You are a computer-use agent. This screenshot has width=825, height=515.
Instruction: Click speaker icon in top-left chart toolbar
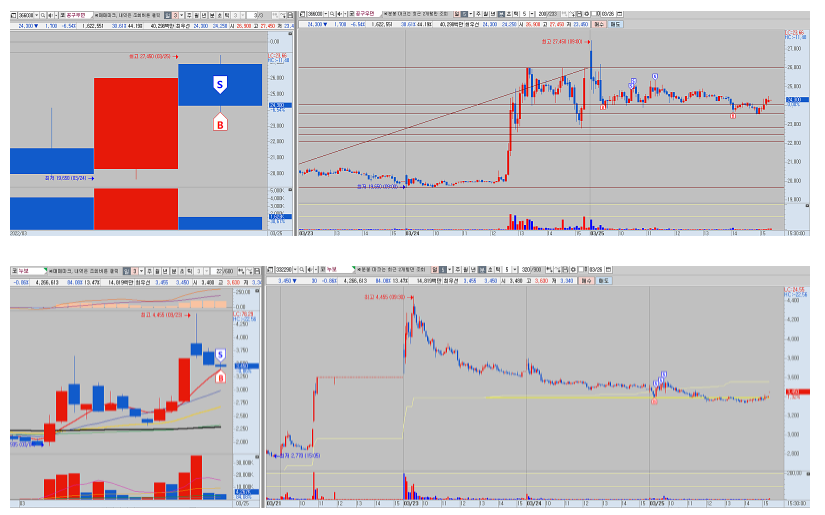(x=50, y=15)
